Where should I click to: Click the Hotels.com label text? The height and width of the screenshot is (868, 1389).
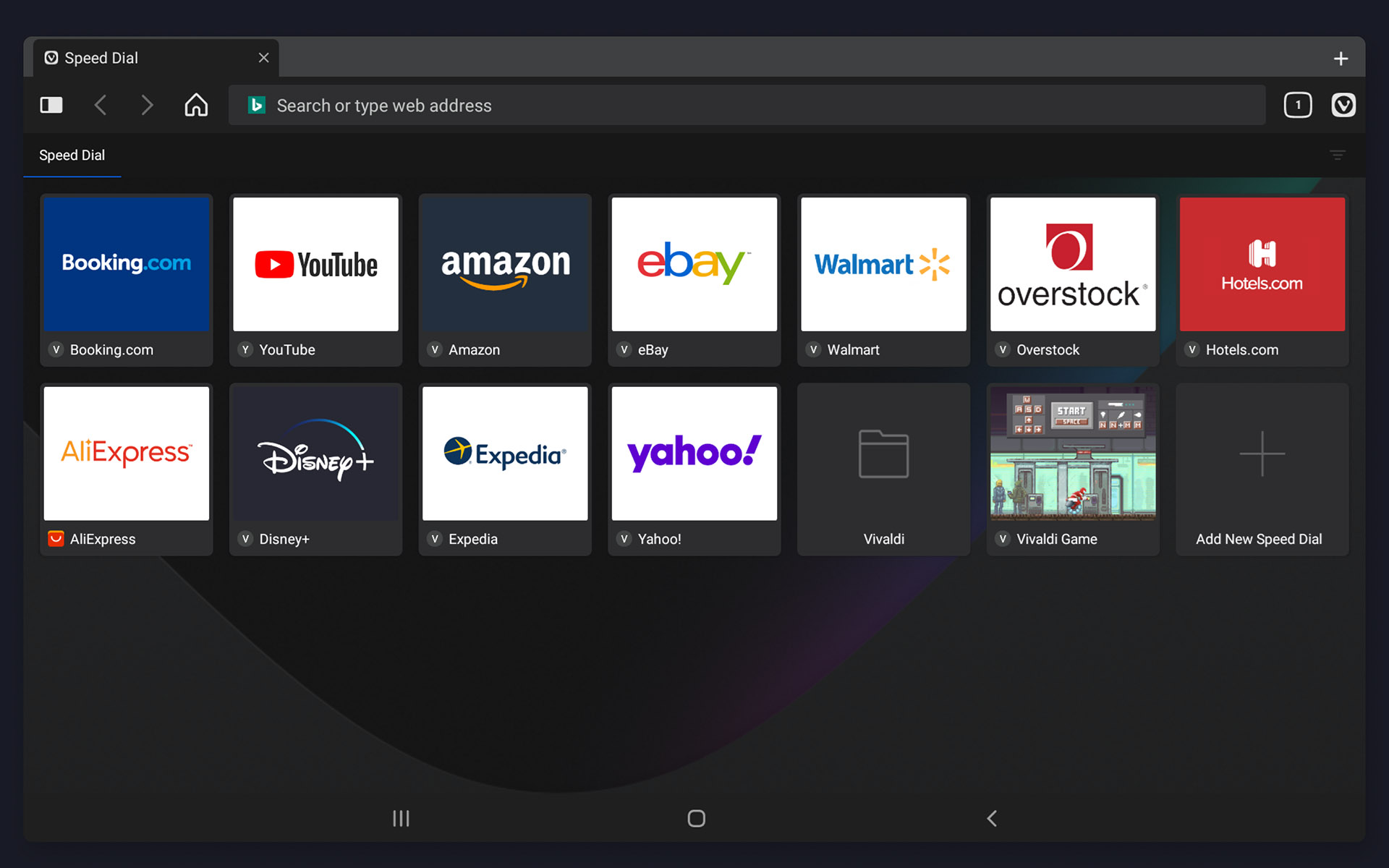point(1242,349)
